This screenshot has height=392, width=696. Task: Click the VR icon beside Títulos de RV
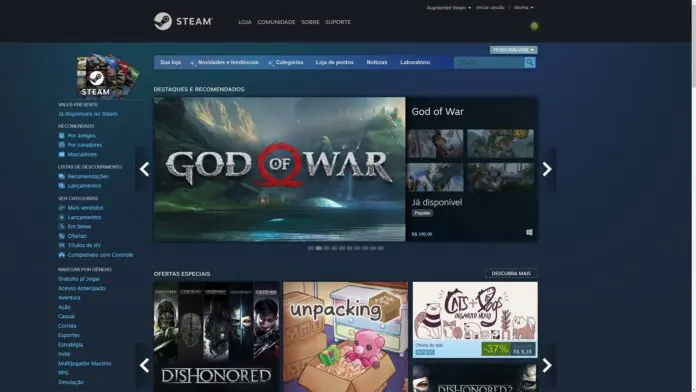click(62, 245)
